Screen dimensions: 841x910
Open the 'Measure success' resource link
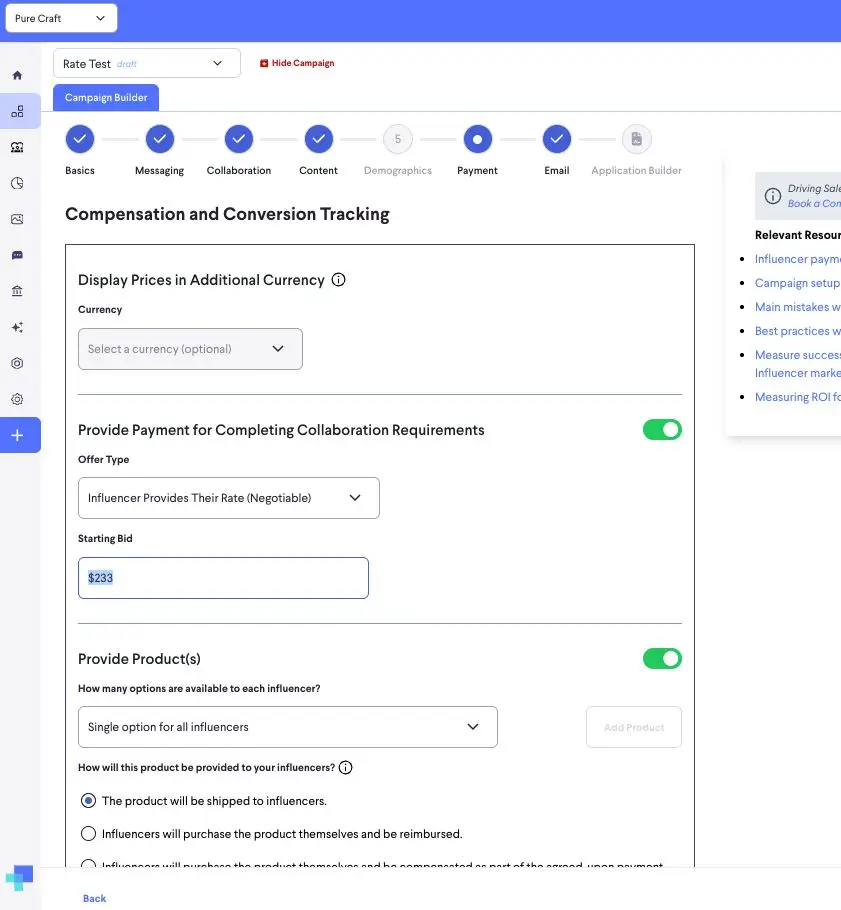(797, 364)
